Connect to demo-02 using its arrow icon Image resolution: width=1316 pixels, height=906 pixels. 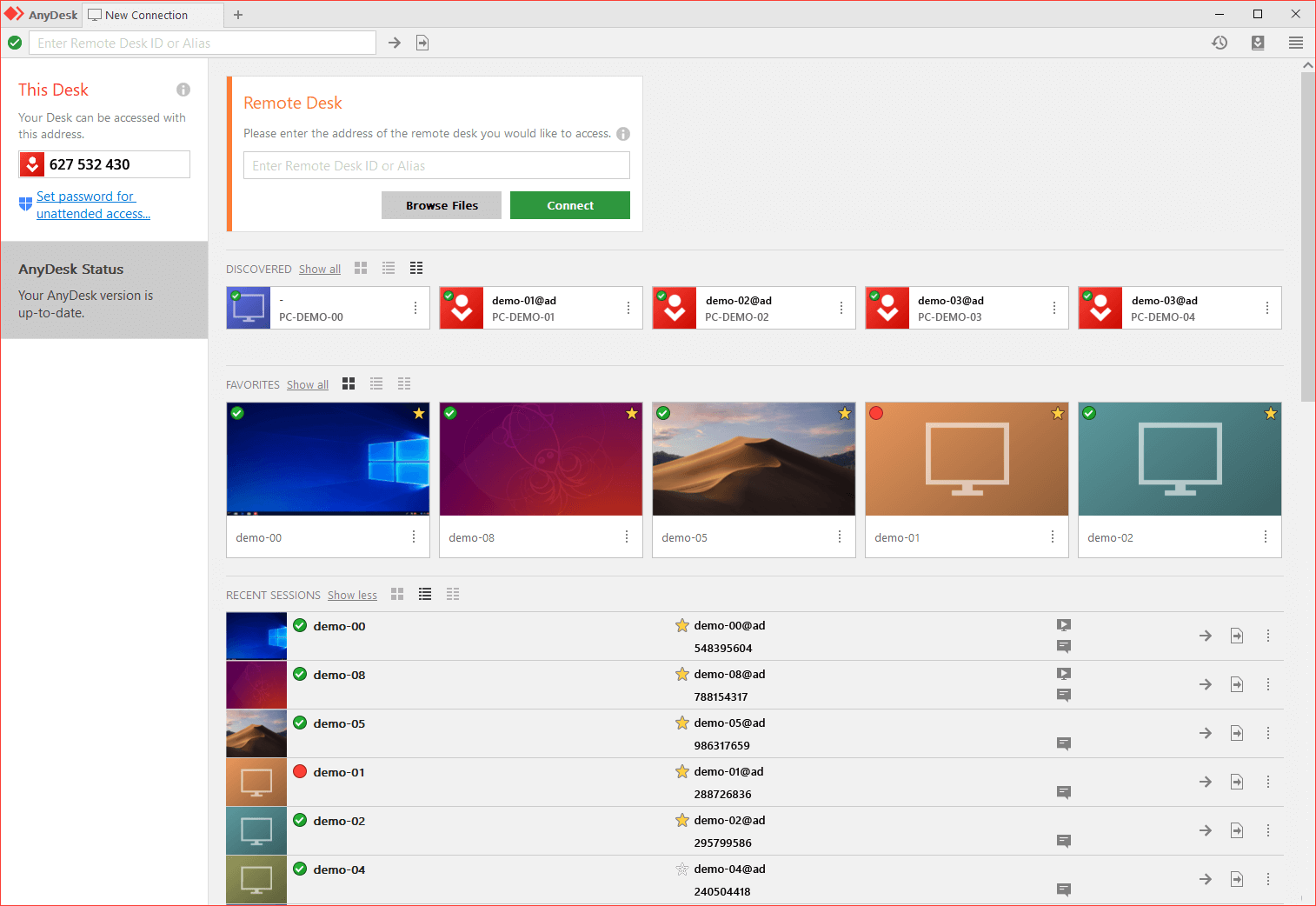pos(1205,830)
